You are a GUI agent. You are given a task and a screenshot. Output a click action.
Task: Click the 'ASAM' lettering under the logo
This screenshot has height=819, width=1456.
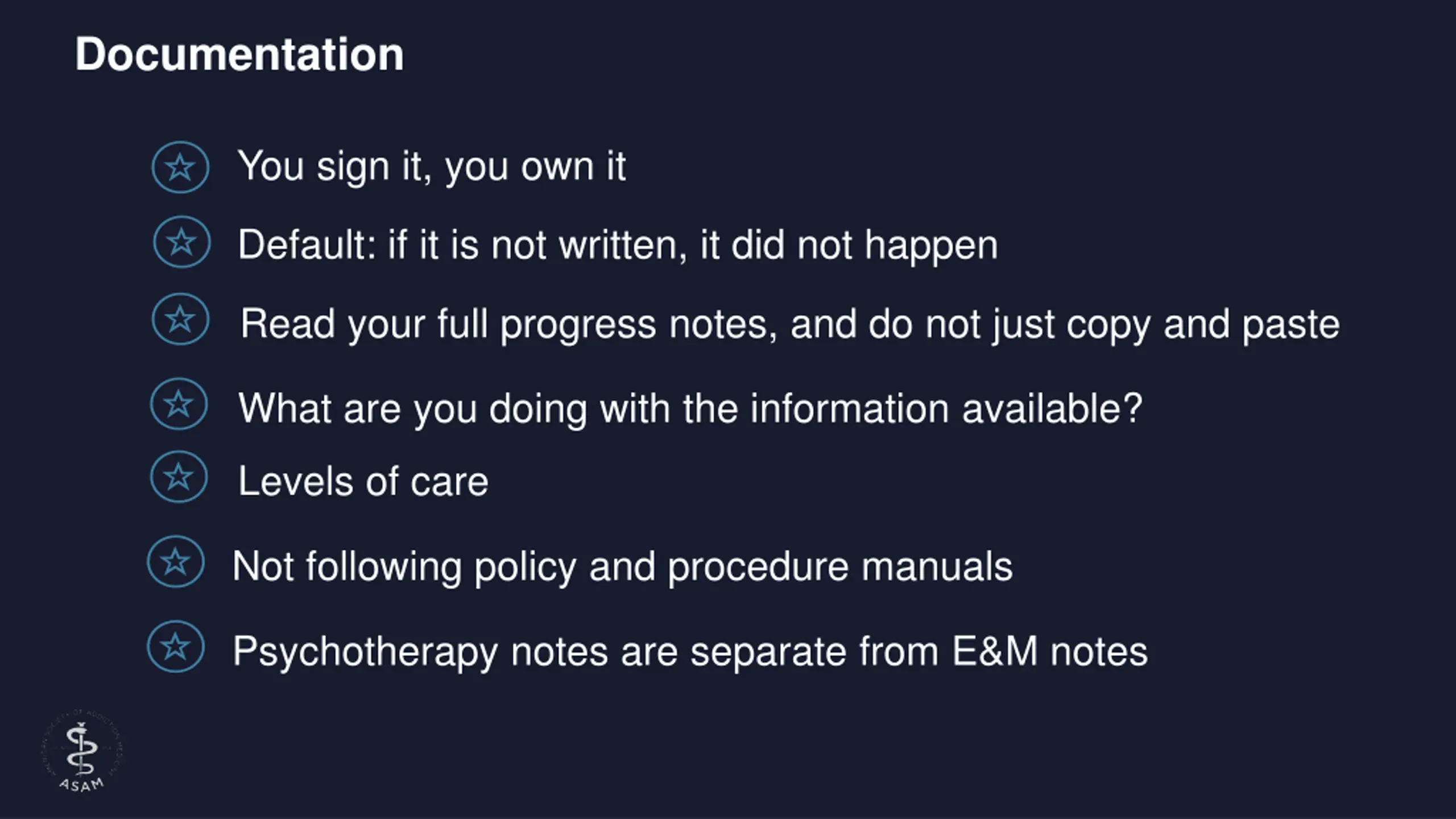82,785
